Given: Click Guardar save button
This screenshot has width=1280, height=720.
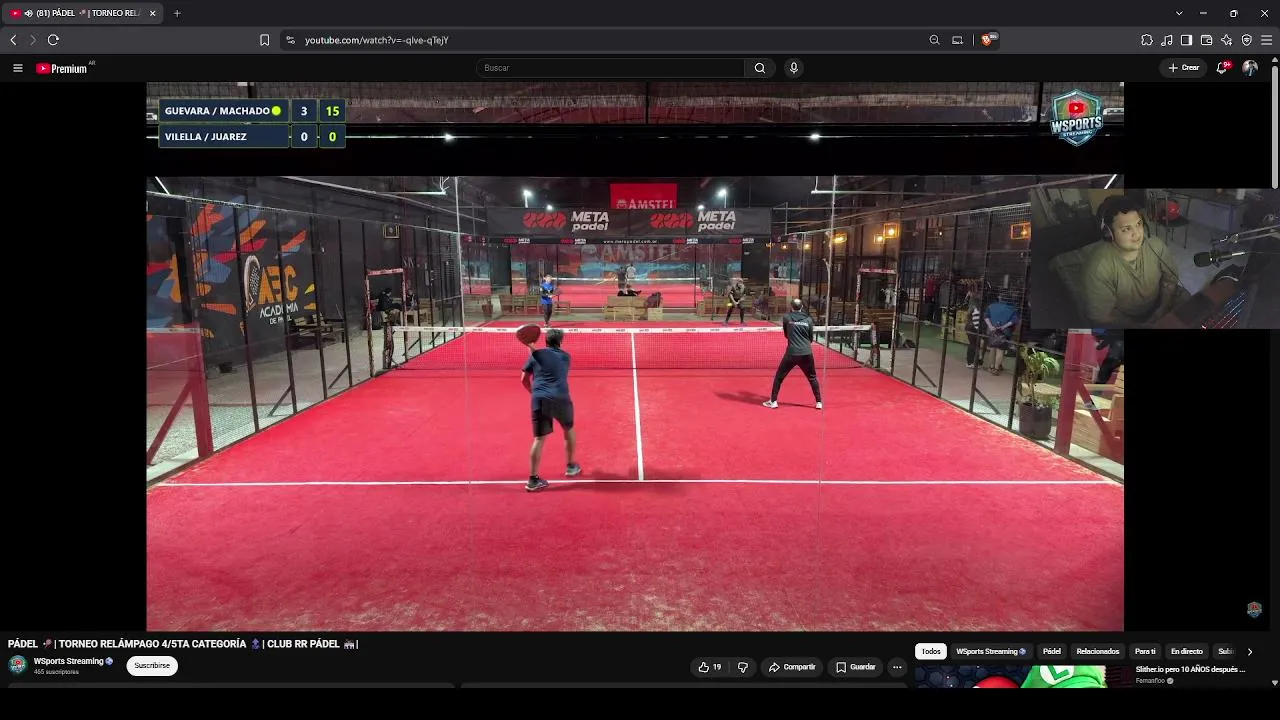Looking at the screenshot, I should [856, 667].
